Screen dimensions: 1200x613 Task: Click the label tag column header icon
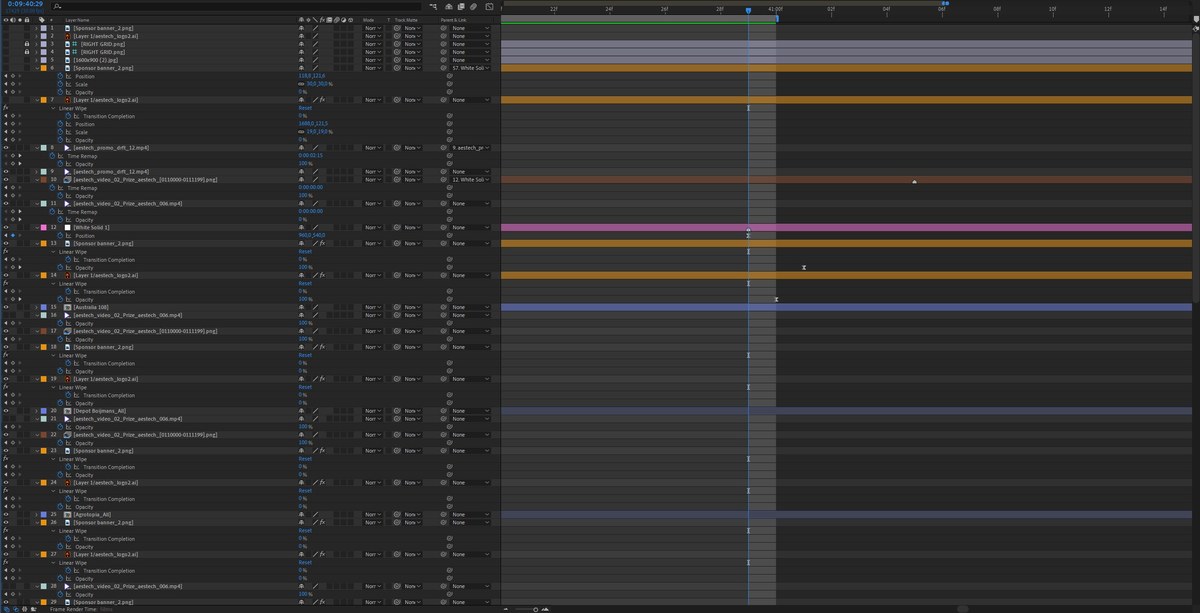tap(41, 20)
